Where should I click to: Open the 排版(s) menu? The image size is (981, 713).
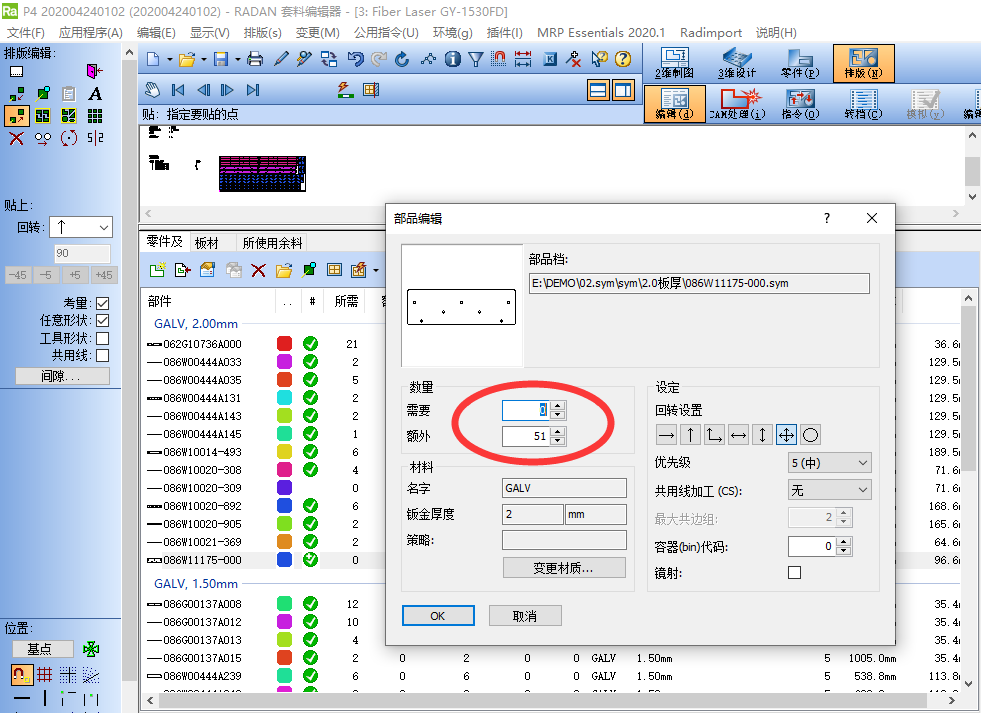point(262,33)
